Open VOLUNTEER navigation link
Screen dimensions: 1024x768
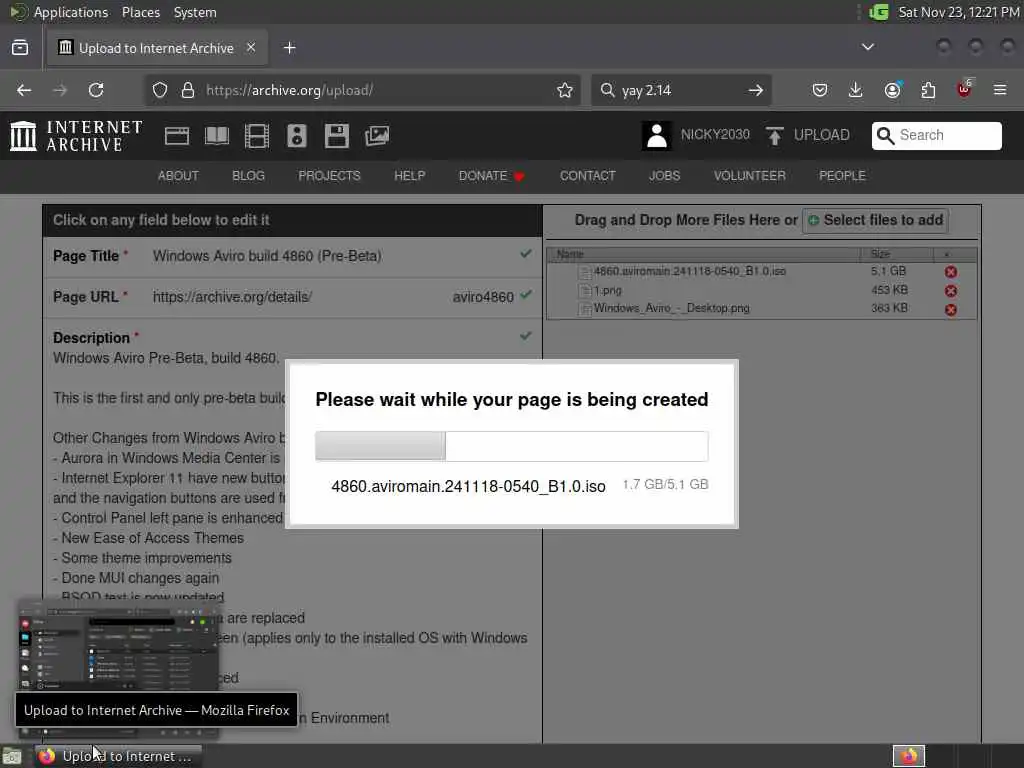tap(749, 176)
